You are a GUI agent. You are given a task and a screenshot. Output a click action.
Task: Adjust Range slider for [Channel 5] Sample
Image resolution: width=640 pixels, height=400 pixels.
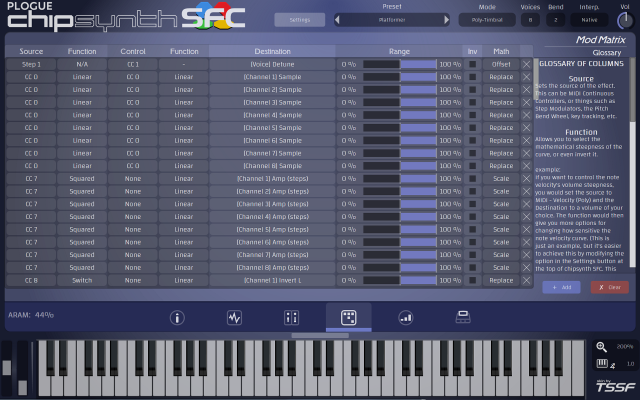point(400,128)
